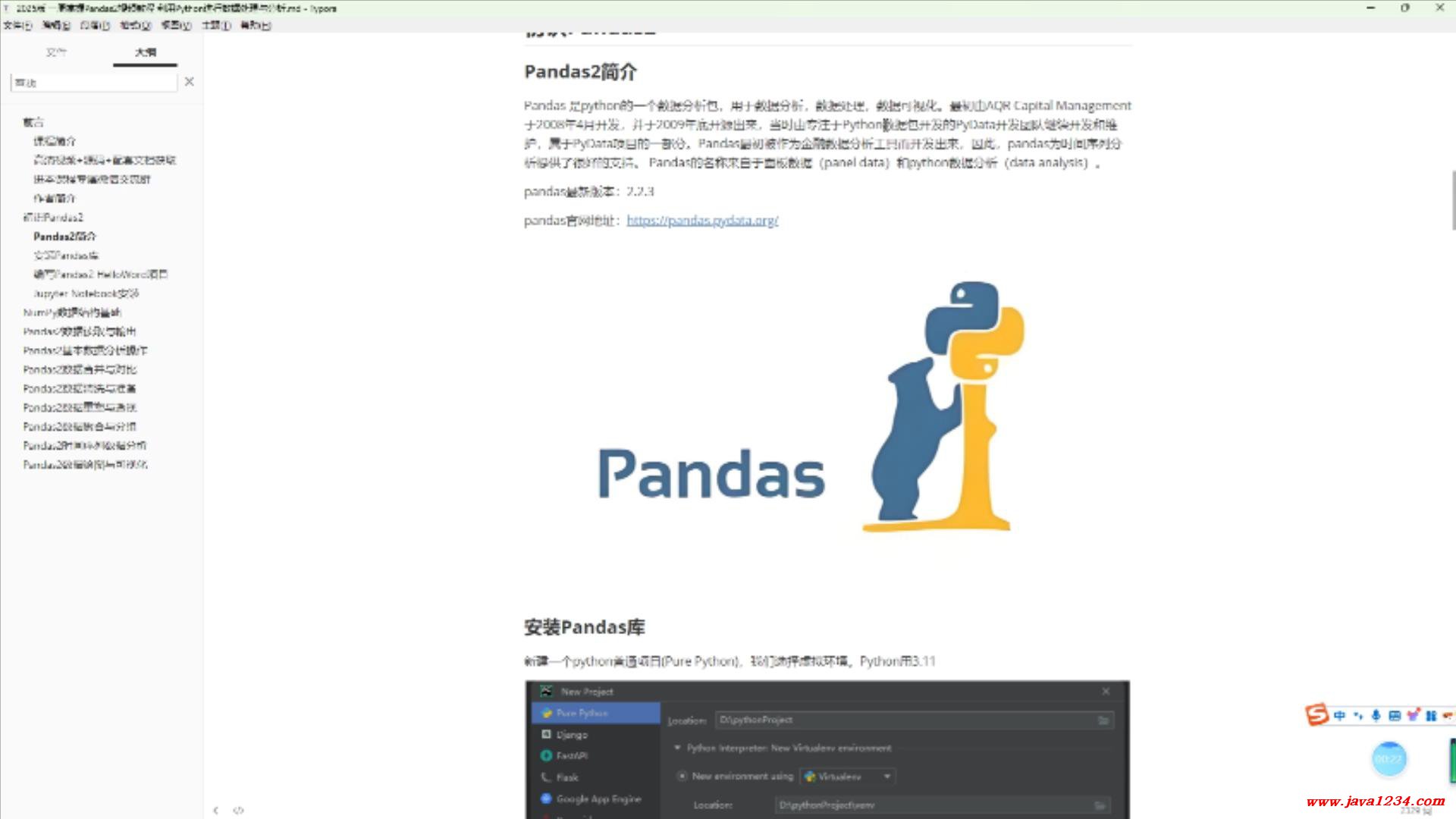
Task: Open HelloWorld项目 section in outline
Action: (x=101, y=274)
